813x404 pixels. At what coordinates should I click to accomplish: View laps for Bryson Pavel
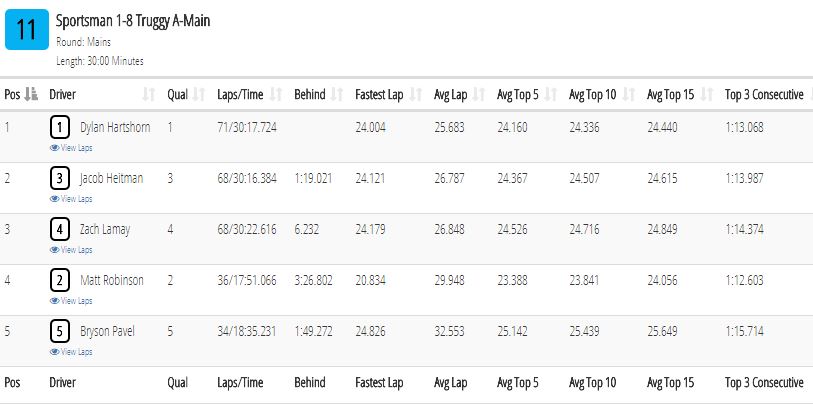[x=71, y=352]
